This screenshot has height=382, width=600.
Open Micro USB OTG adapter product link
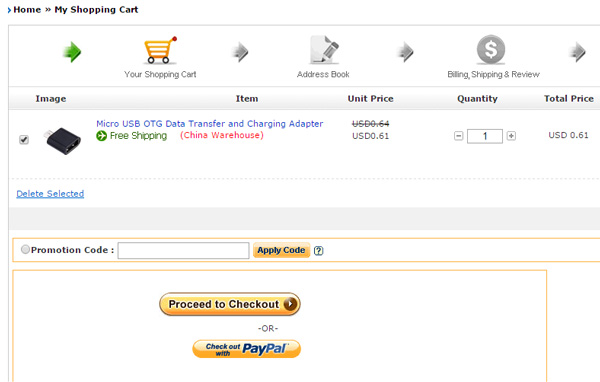point(210,124)
